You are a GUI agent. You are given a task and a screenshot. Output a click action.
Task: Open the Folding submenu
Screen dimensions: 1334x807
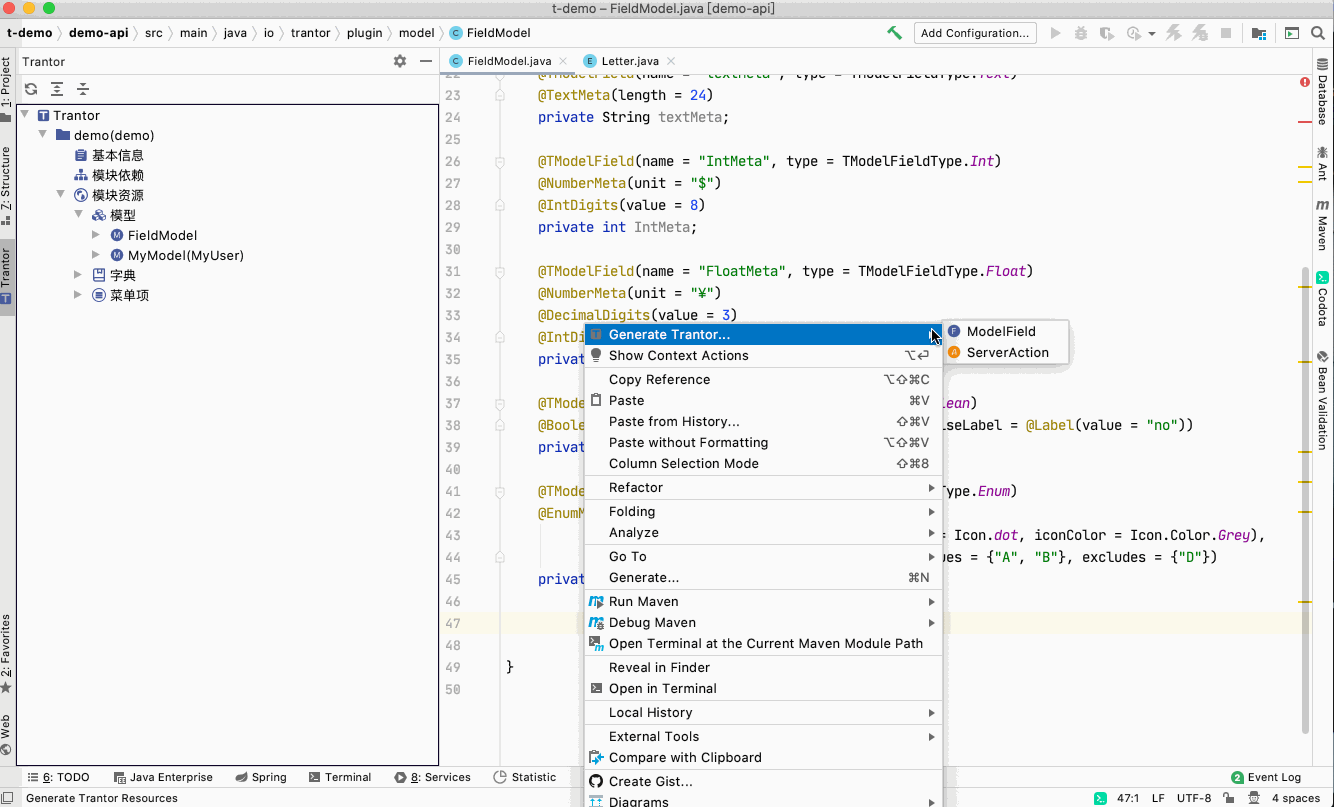pos(763,511)
